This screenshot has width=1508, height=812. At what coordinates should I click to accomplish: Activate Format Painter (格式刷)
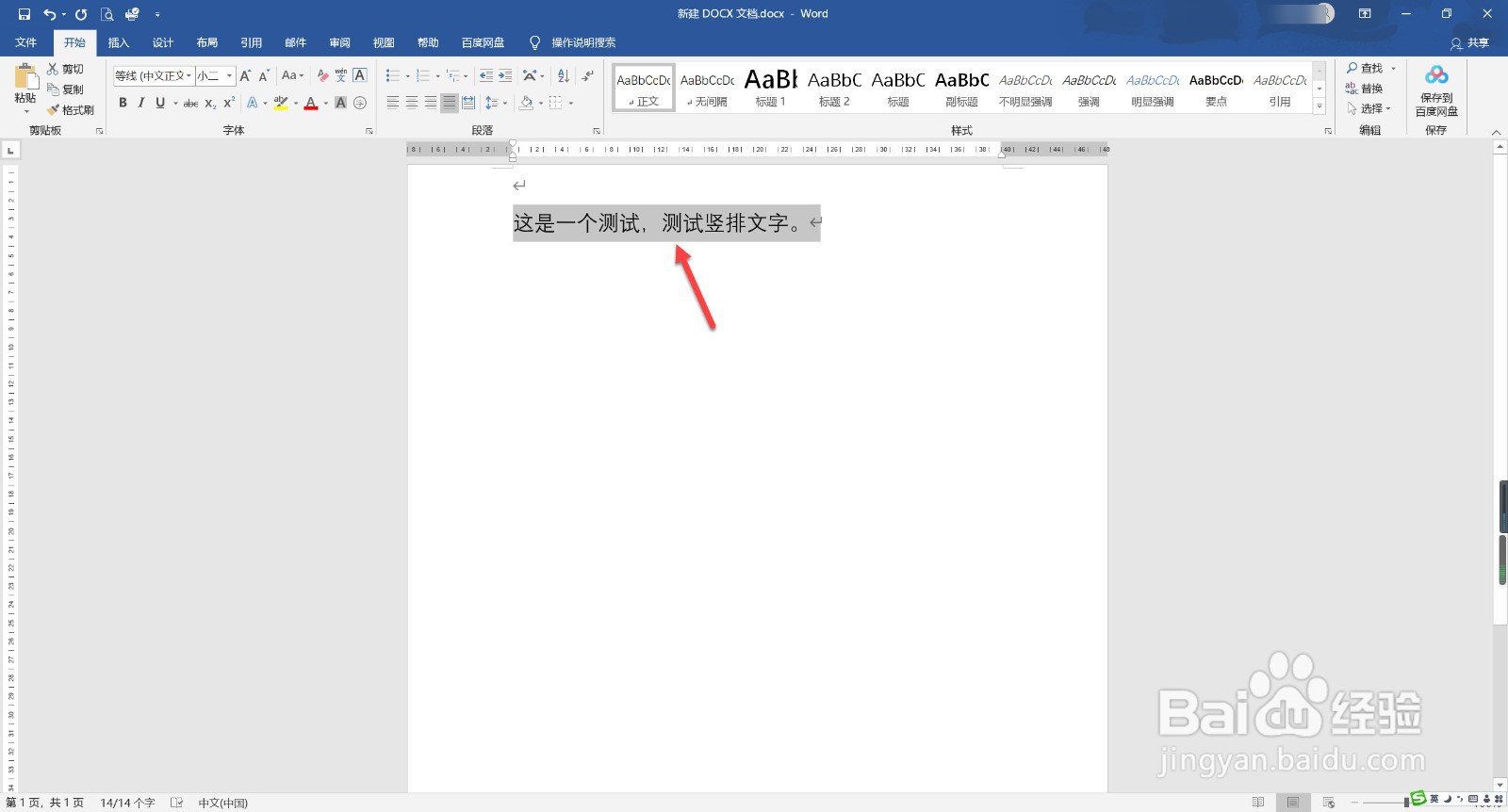coord(71,110)
